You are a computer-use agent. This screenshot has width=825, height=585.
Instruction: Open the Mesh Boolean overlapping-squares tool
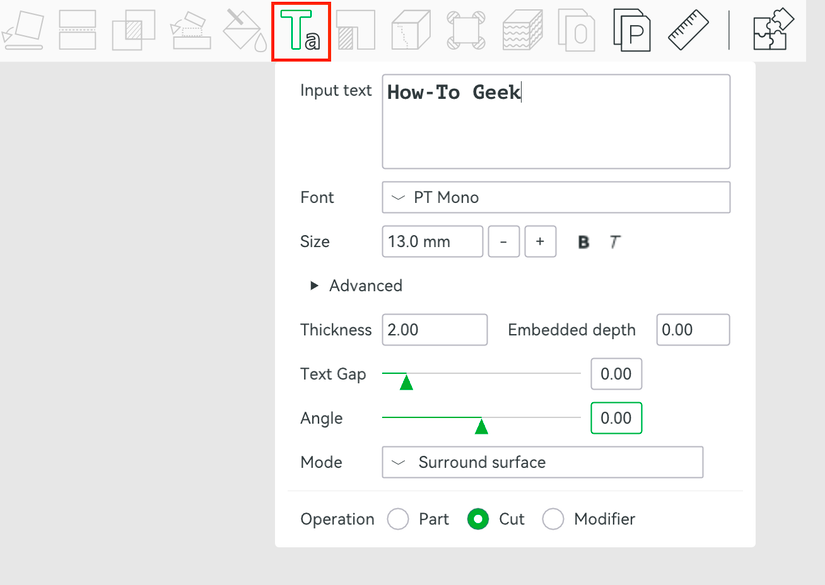coord(134,31)
